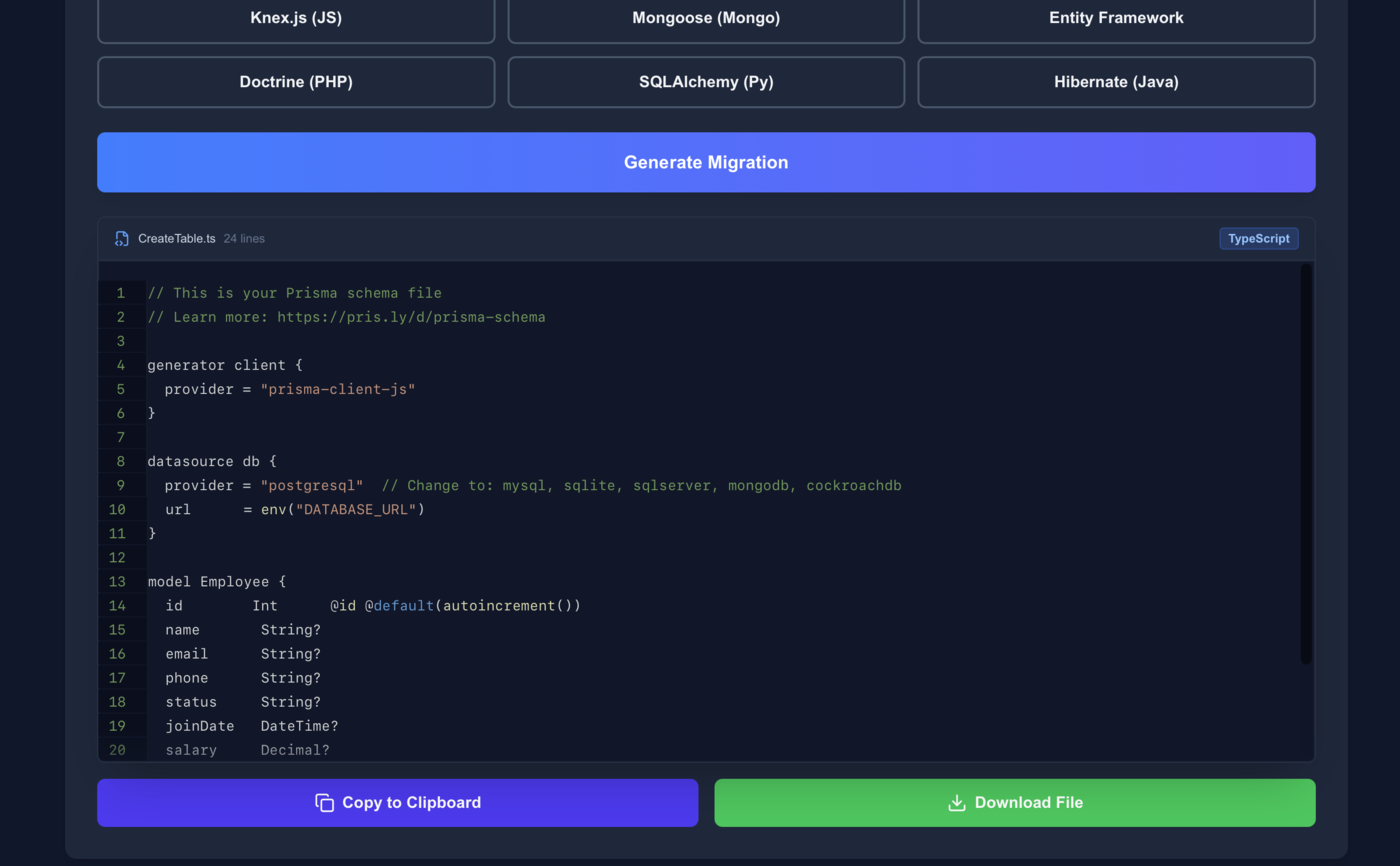Select the Knex.js (JS) ORM option
Image resolution: width=1400 pixels, height=866 pixels.
296,17
